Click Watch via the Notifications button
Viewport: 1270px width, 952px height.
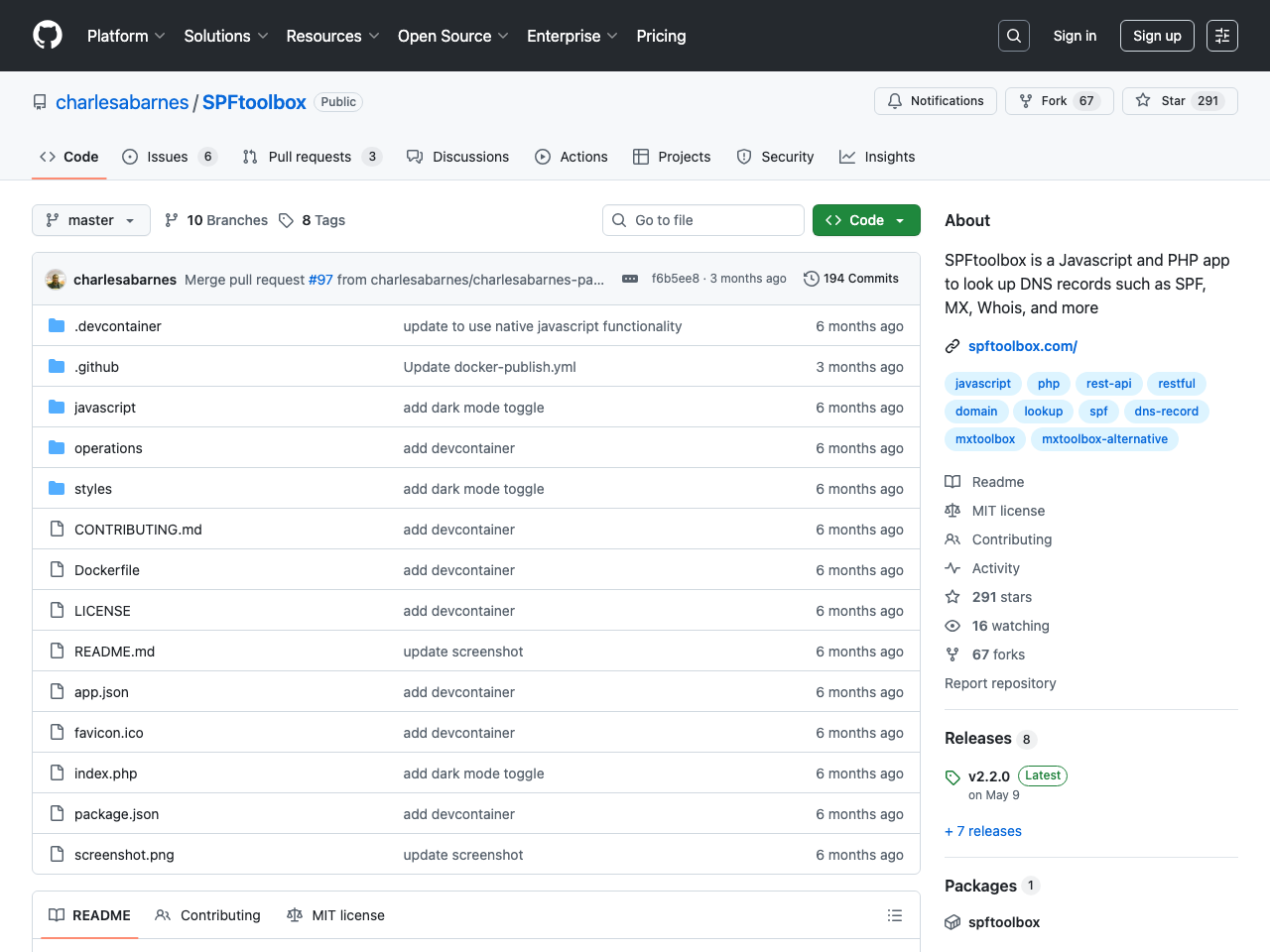[x=935, y=100]
